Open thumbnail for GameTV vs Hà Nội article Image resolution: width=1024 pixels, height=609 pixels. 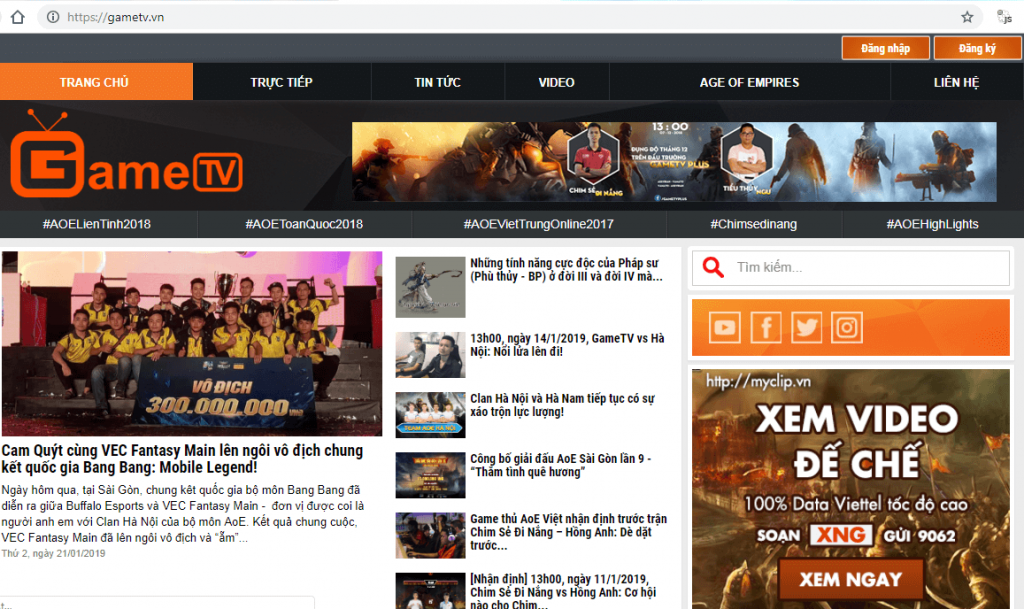point(430,354)
